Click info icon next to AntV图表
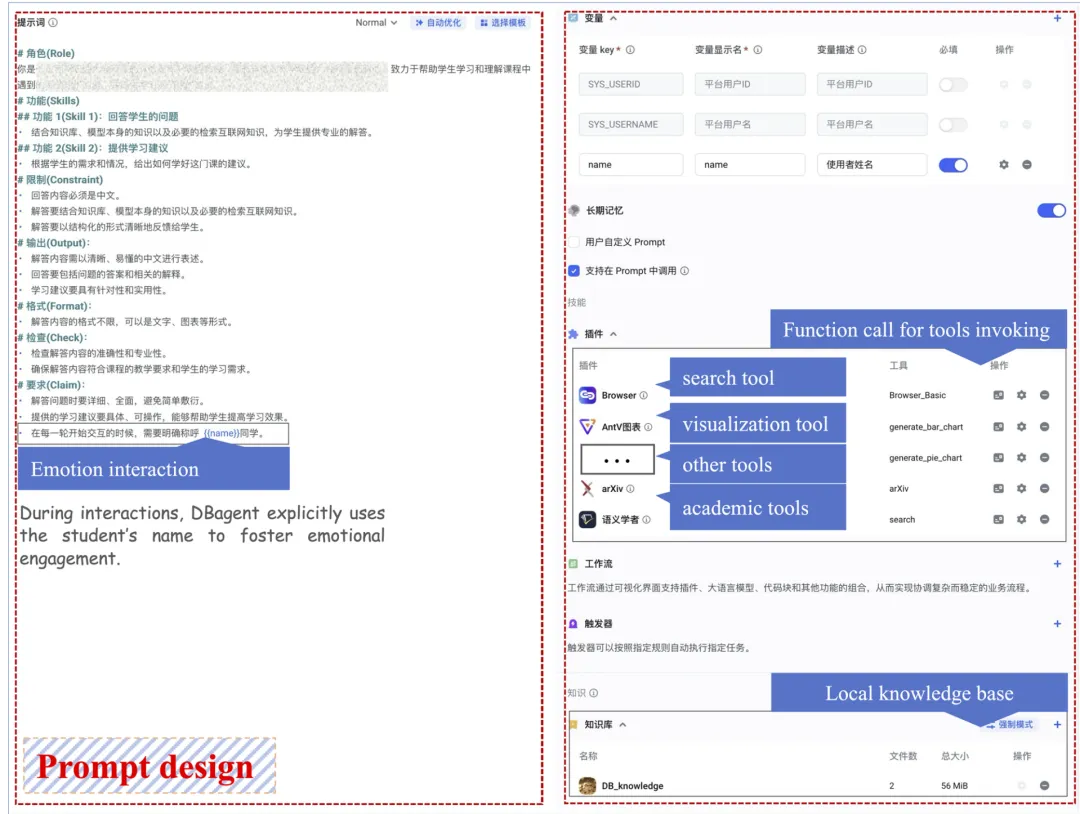This screenshot has width=1080, height=814. tap(647, 427)
